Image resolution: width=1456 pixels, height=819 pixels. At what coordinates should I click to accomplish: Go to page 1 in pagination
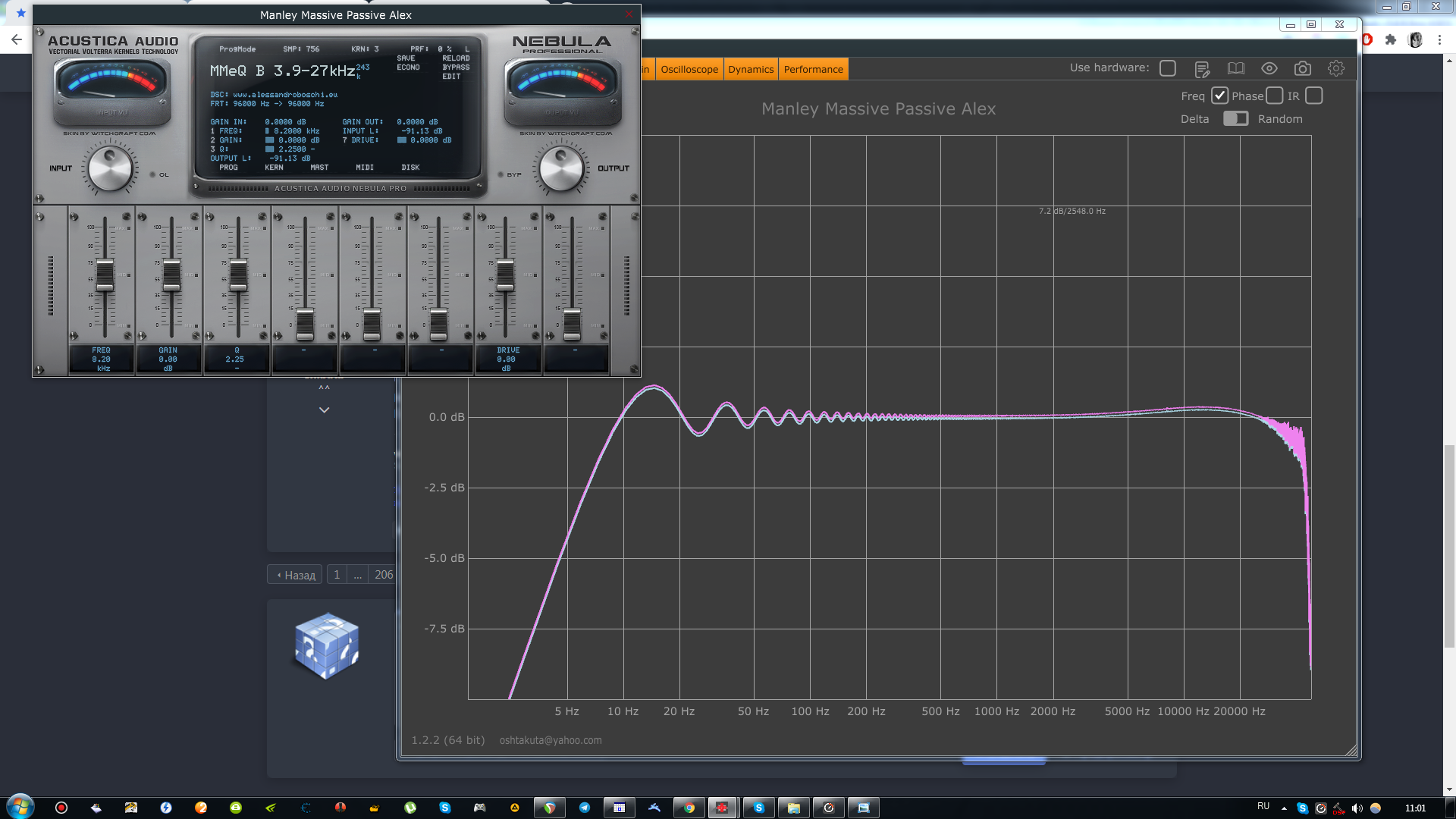(x=337, y=575)
